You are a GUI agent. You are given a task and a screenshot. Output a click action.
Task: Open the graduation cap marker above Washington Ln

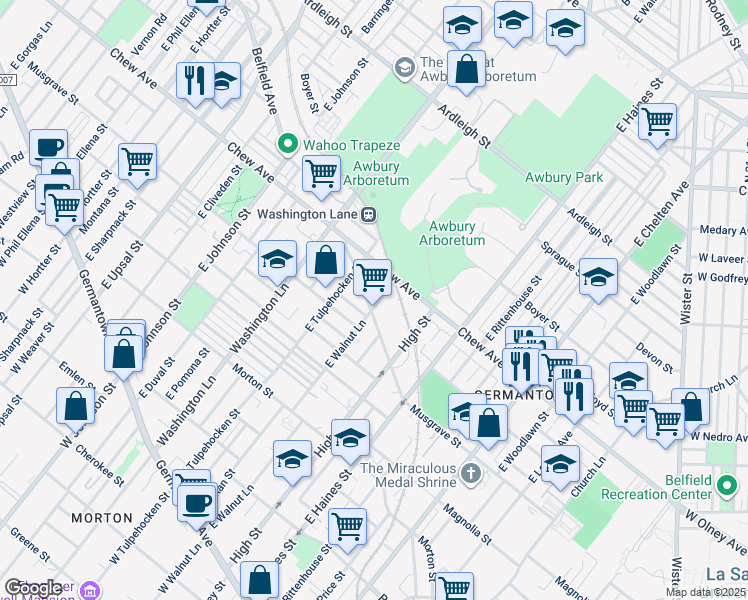point(277,261)
